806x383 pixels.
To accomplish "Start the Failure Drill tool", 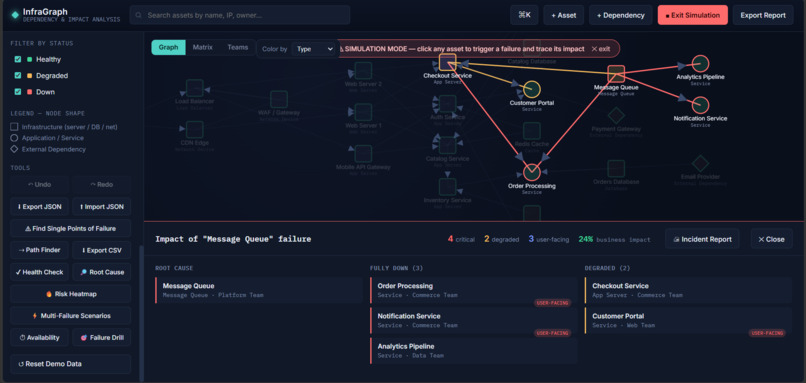I will pos(101,338).
